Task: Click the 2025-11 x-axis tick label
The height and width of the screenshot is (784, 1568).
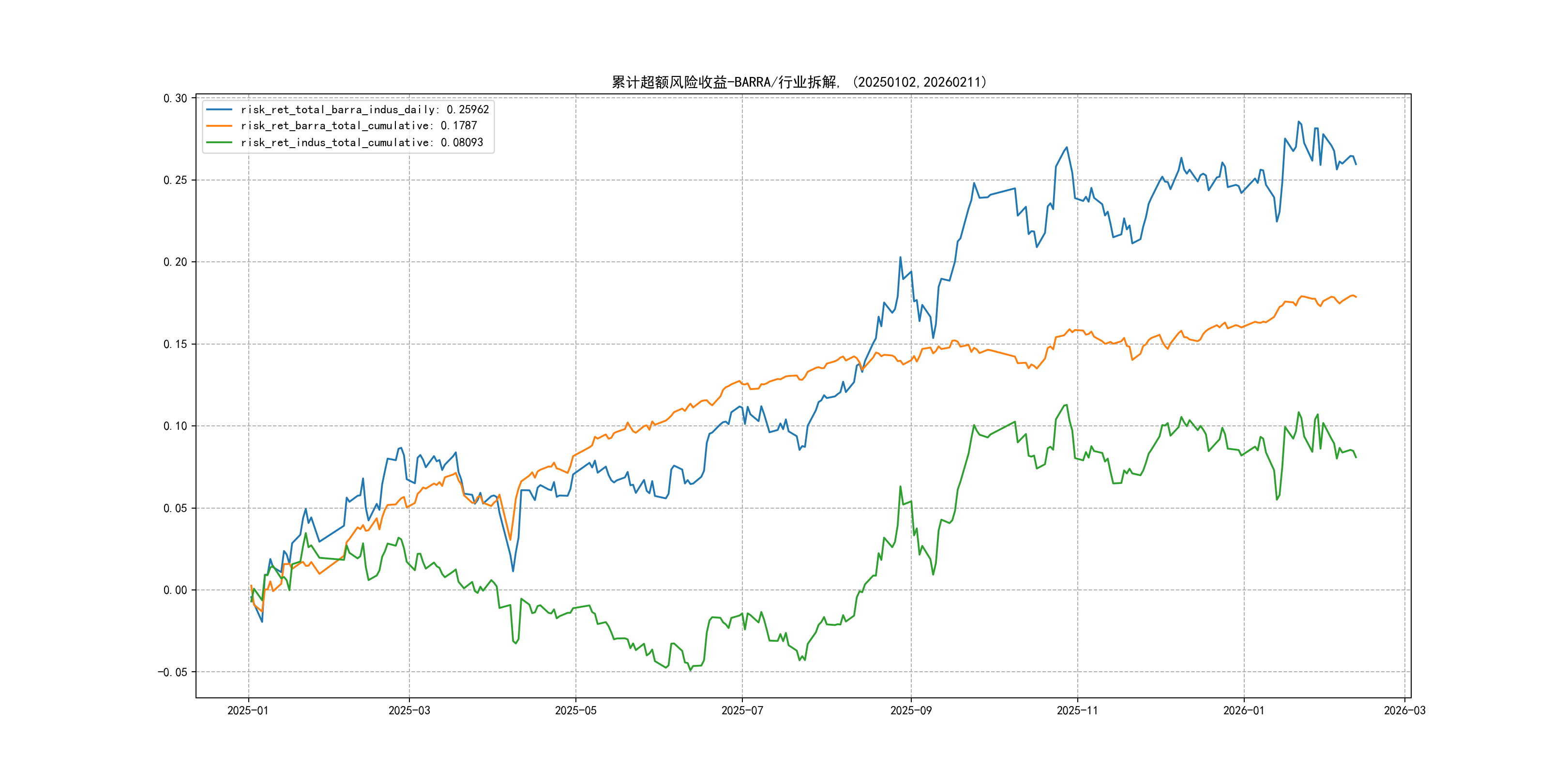Action: tap(1077, 710)
